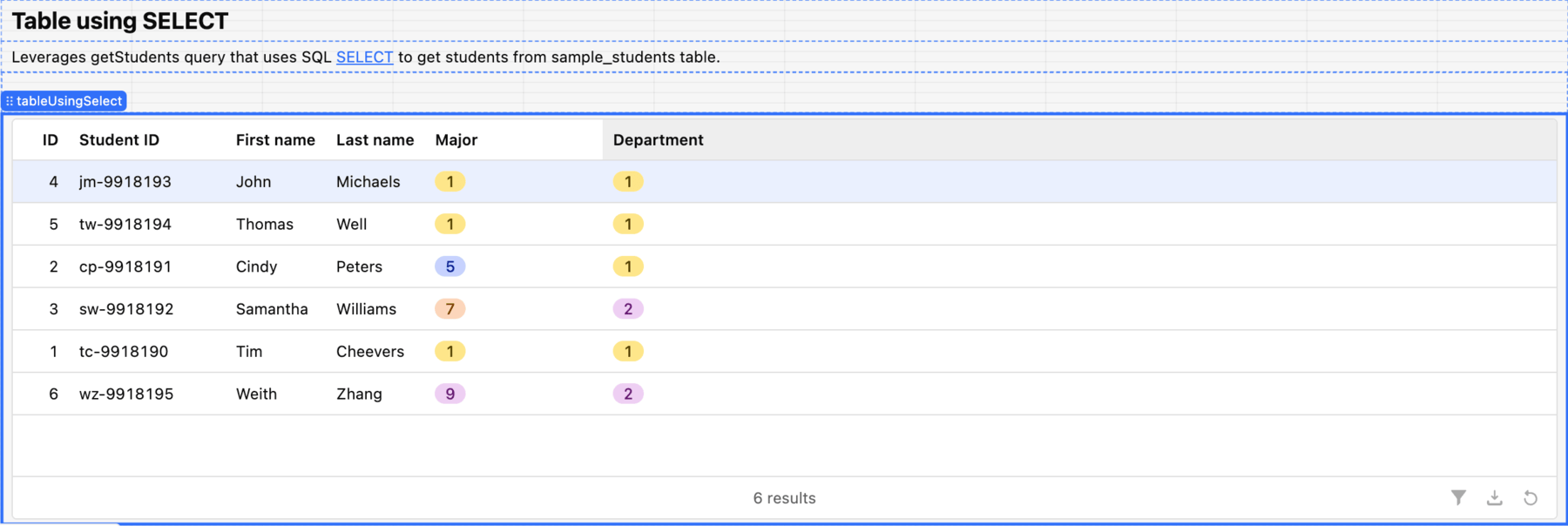Click first name Samantha
Screen dimensions: 1568x526
[272, 309]
